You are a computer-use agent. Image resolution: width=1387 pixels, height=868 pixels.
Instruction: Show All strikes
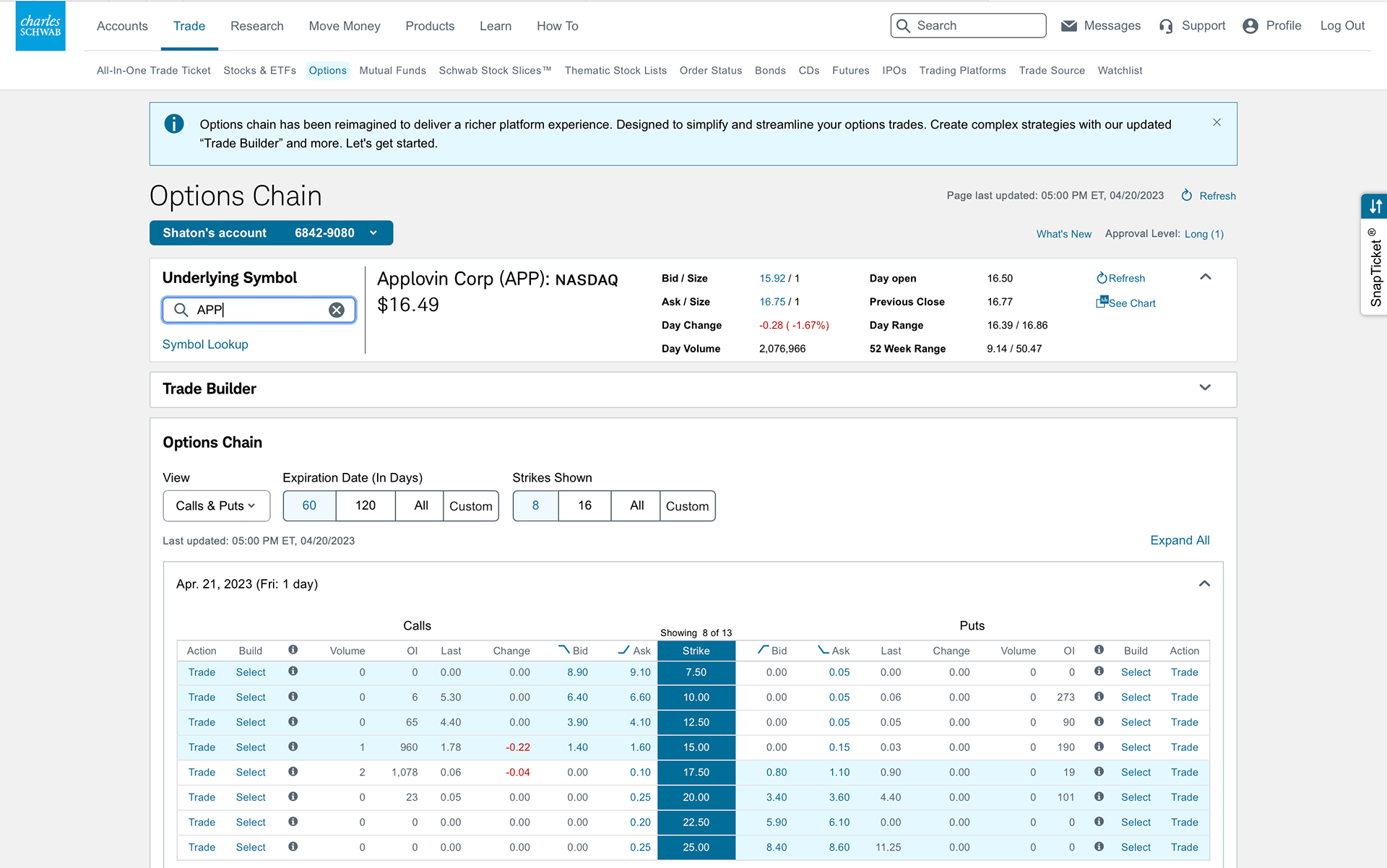click(x=636, y=505)
